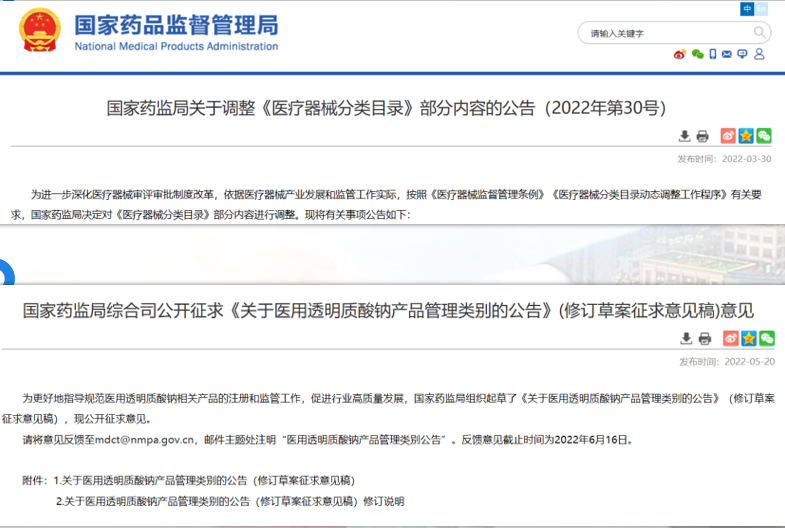Switch the site language to 中
This screenshot has height=528, width=785.
747,9
